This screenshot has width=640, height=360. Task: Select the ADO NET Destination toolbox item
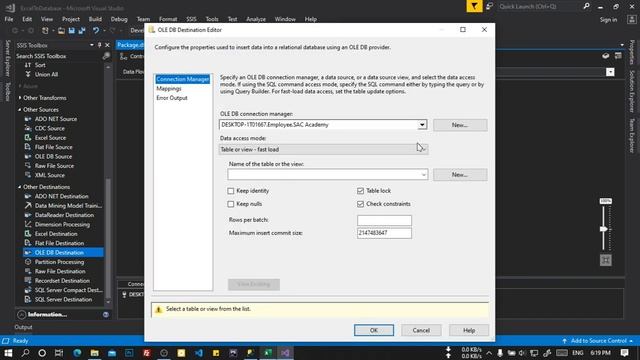[61, 196]
